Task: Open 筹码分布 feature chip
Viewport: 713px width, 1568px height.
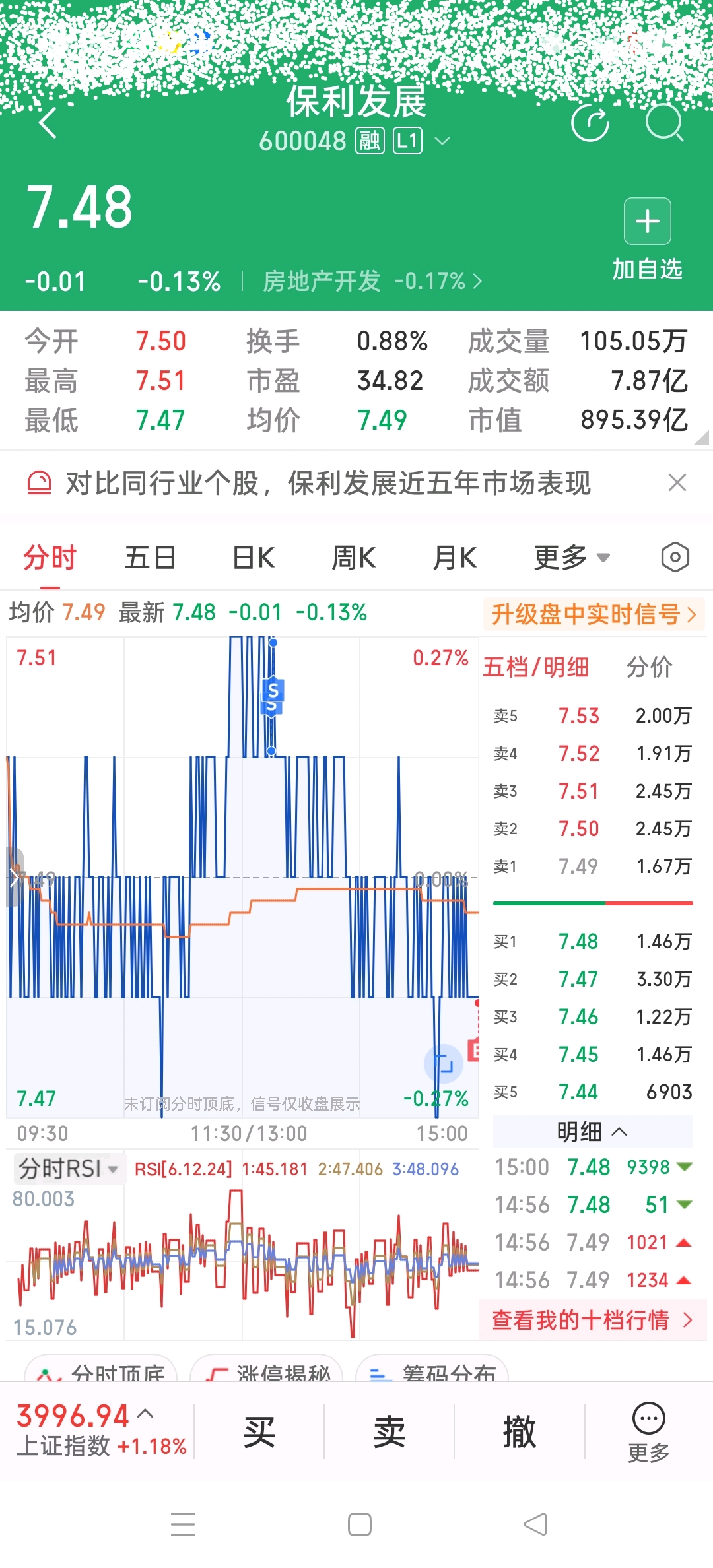Action: [x=432, y=1369]
